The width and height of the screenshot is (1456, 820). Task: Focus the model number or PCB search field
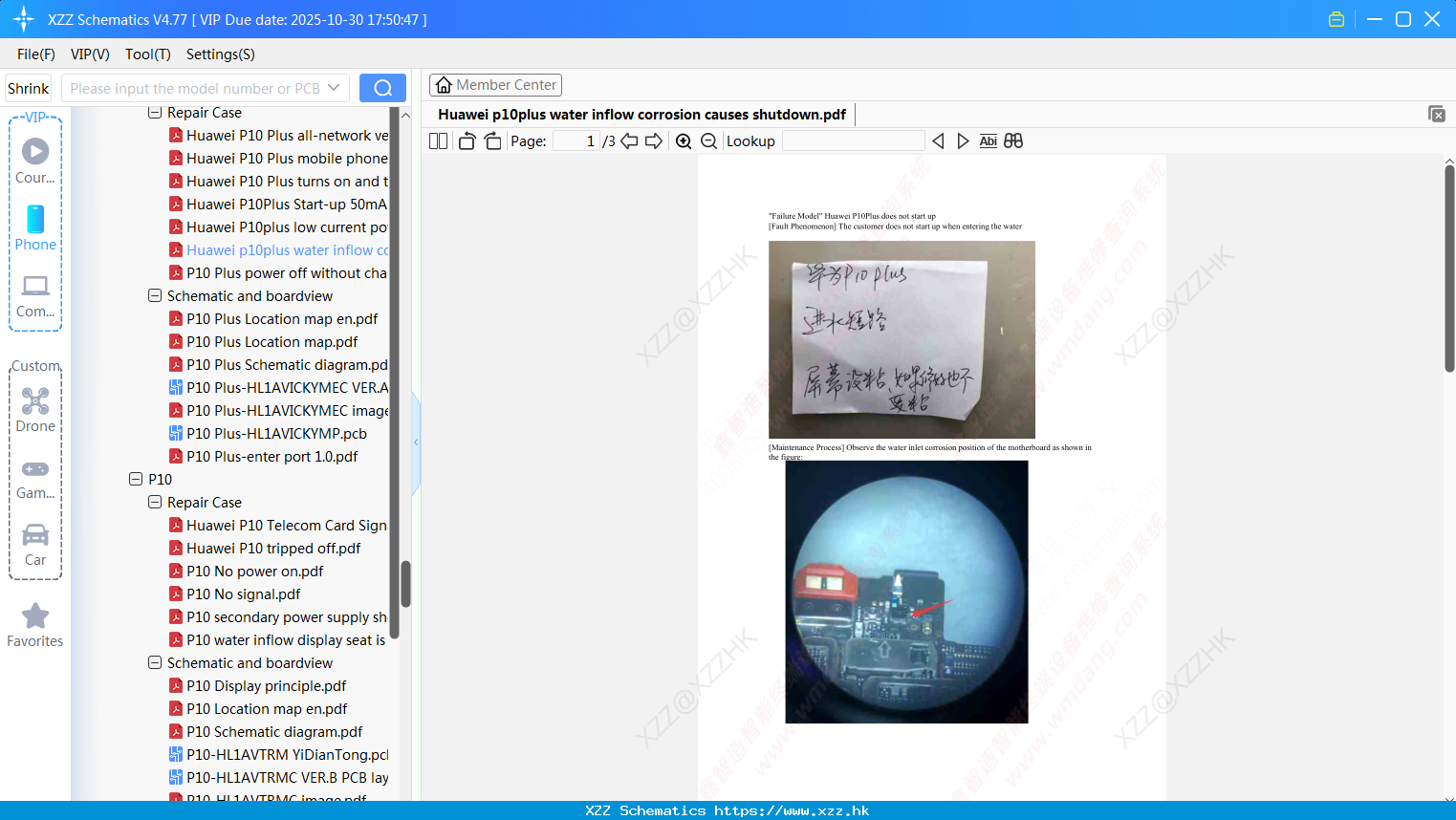point(195,88)
